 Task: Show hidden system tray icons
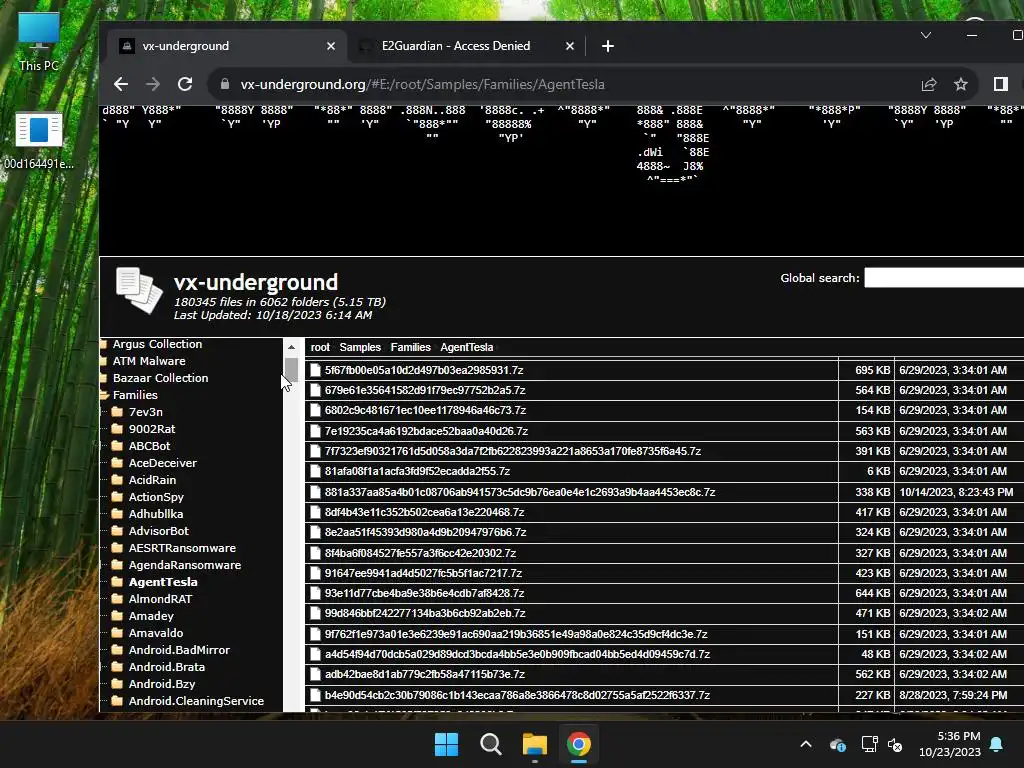click(x=806, y=744)
